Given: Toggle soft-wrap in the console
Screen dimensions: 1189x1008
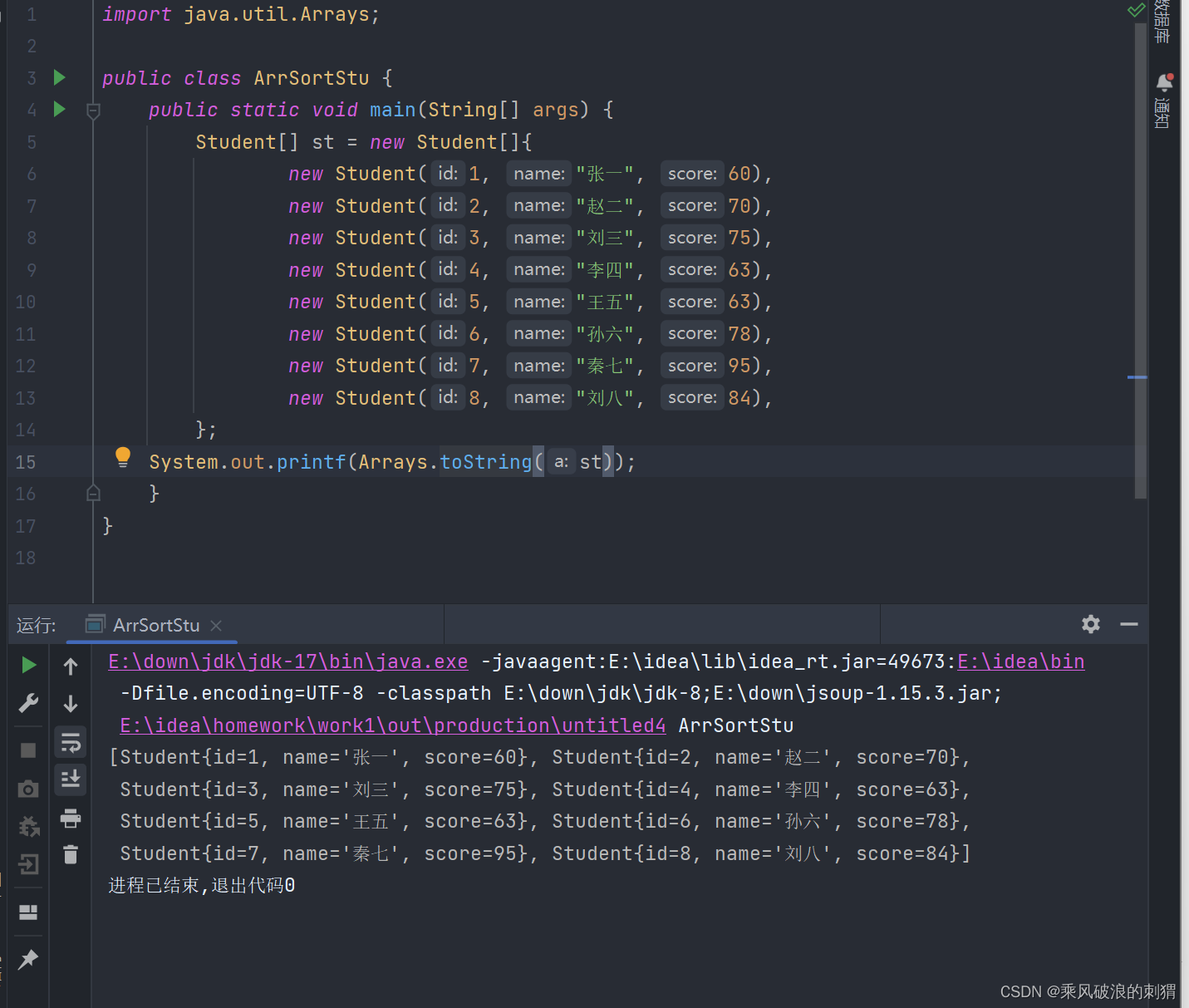Looking at the screenshot, I should tap(71, 741).
